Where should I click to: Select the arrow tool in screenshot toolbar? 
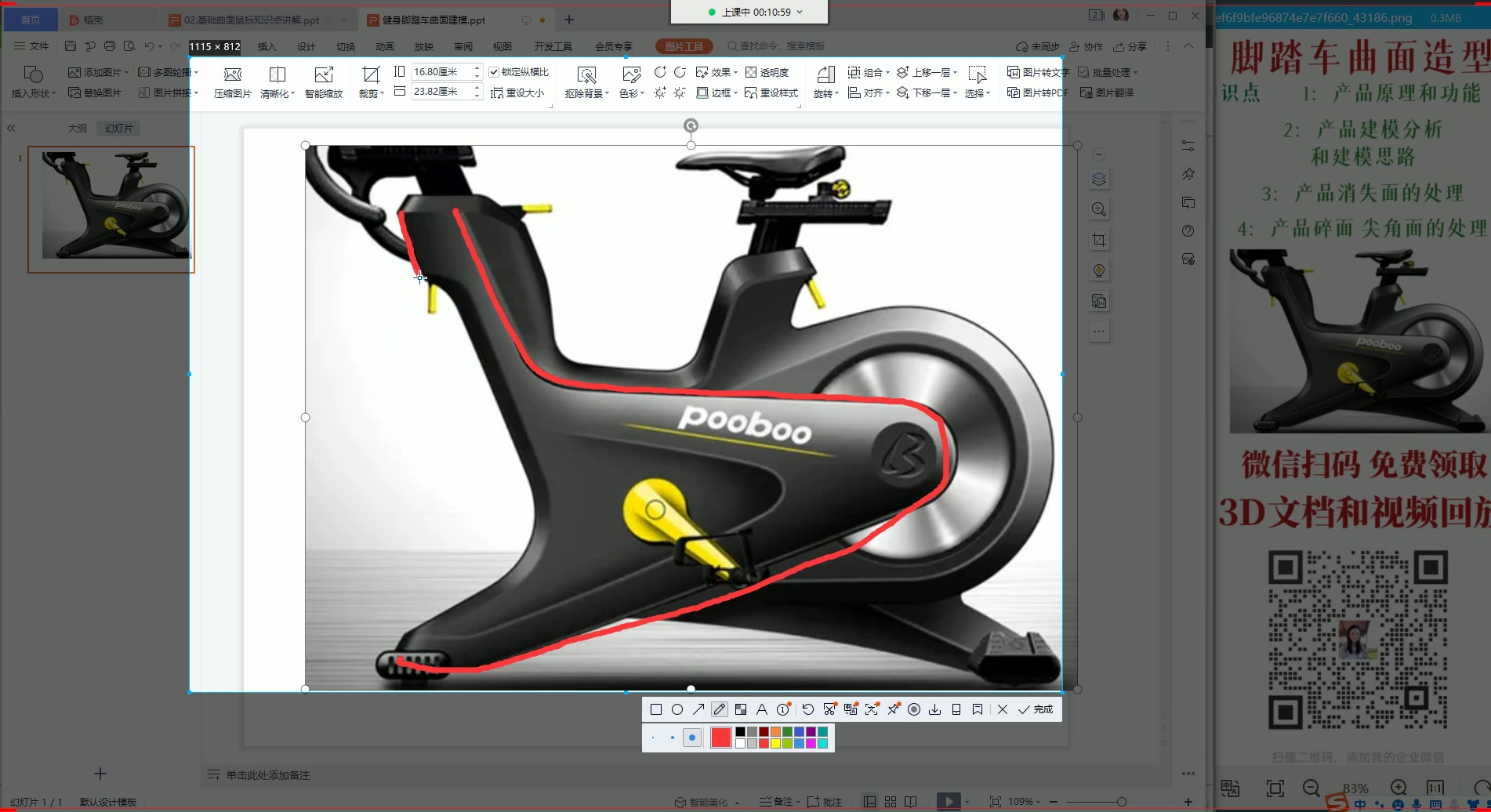[698, 709]
